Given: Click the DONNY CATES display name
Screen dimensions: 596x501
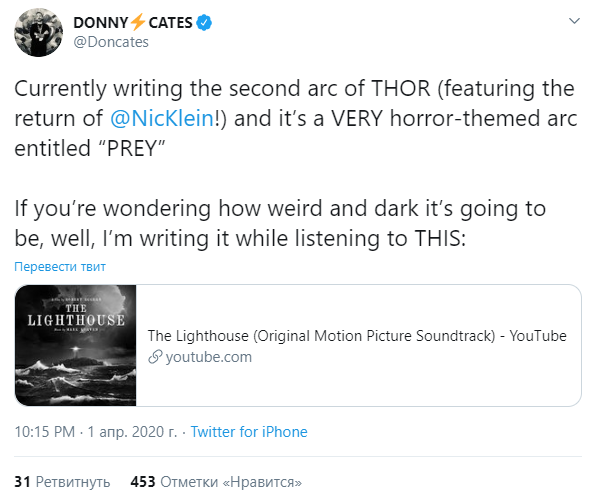Looking at the screenshot, I should click(x=133, y=22).
